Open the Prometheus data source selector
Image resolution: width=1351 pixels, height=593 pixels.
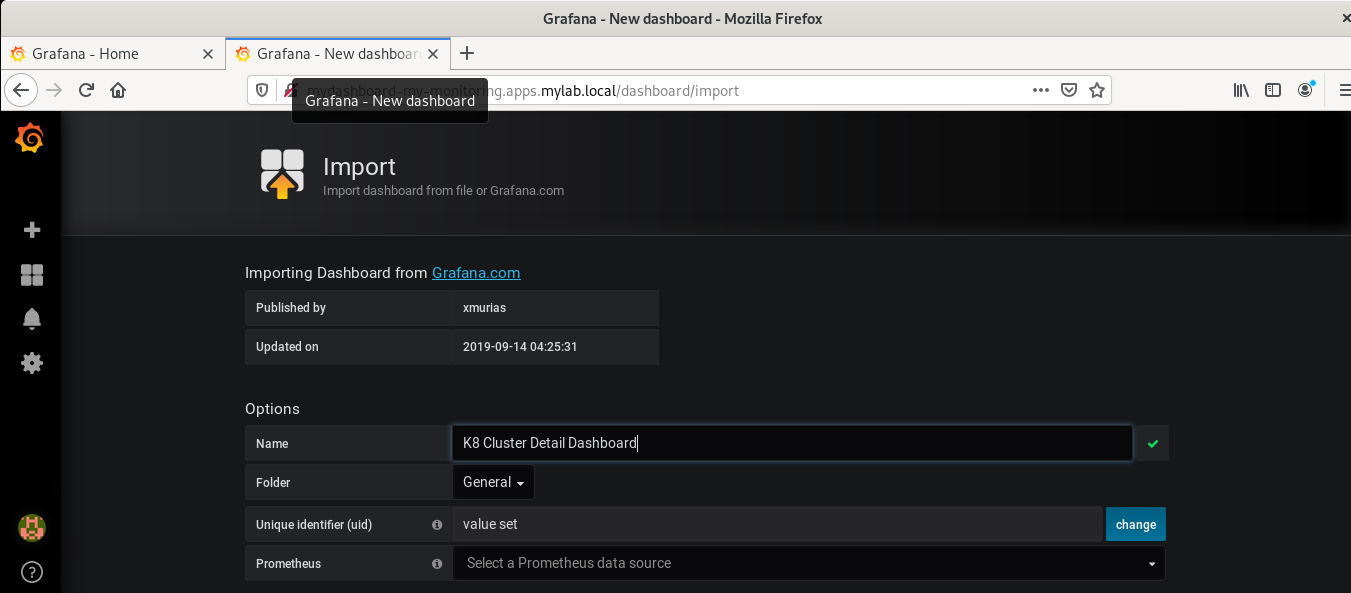810,563
